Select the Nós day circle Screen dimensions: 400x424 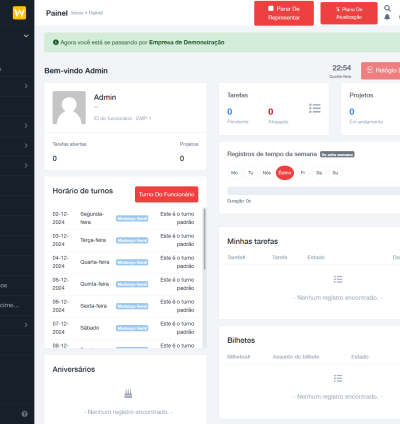tap(267, 173)
